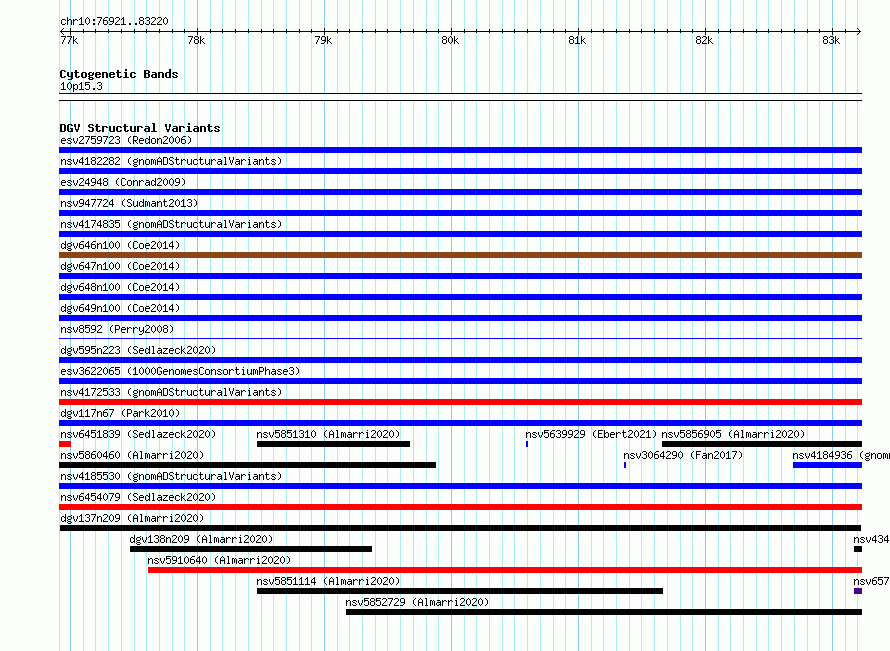Click the red nsv6454079 (Sedlazeck2020) bar
This screenshot has width=890, height=651.
[460, 507]
